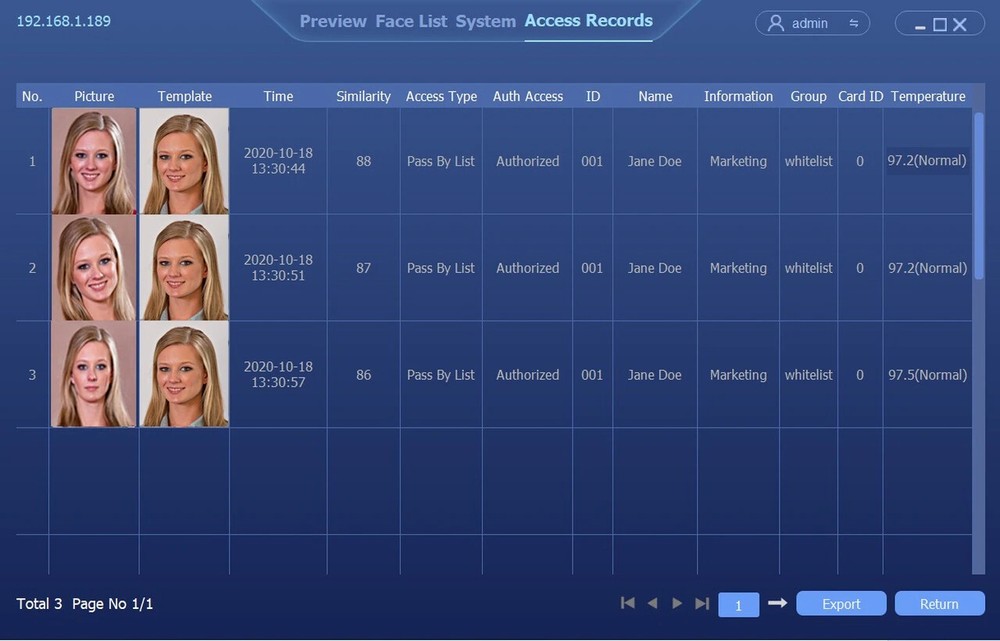
Task: Click Jane Doe in the 13:30:44 record
Action: (654, 161)
